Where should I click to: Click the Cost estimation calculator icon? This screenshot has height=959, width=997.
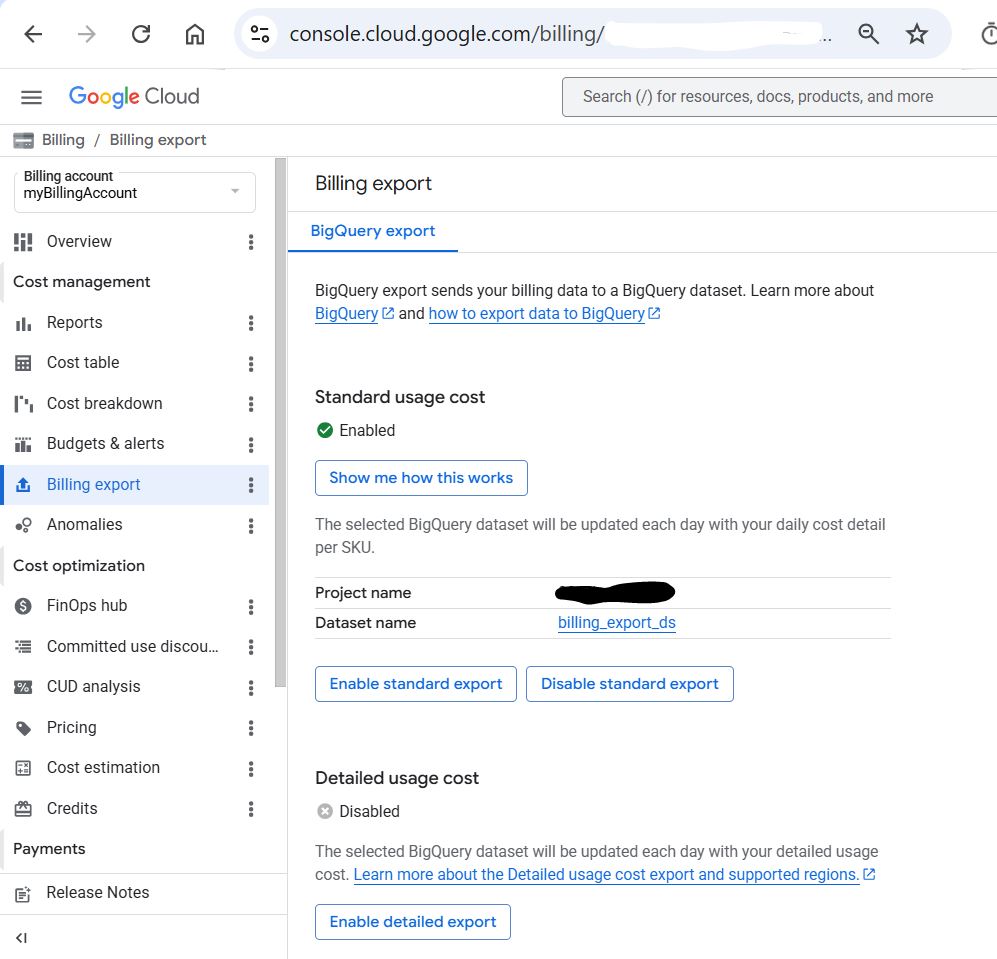(23, 768)
